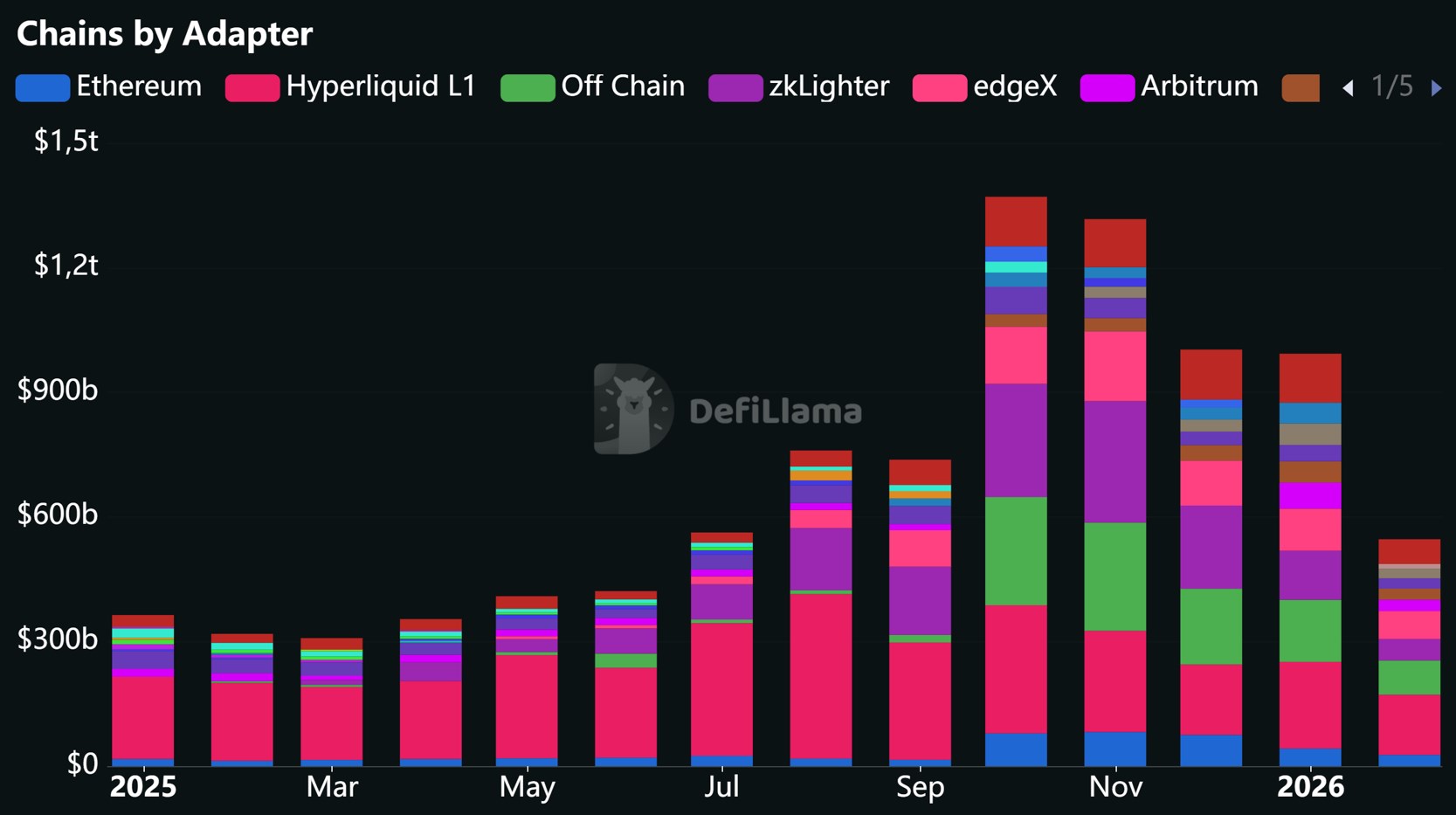
Task: Hide the Off Chain series
Action: click(x=622, y=86)
